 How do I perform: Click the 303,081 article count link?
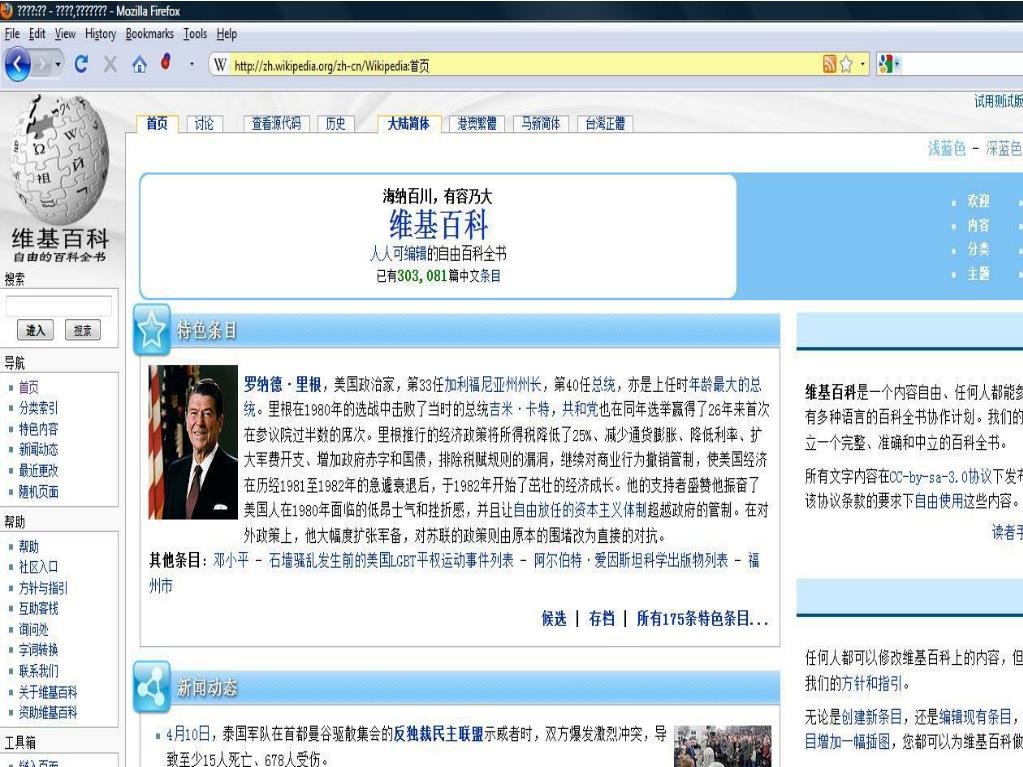(x=422, y=276)
